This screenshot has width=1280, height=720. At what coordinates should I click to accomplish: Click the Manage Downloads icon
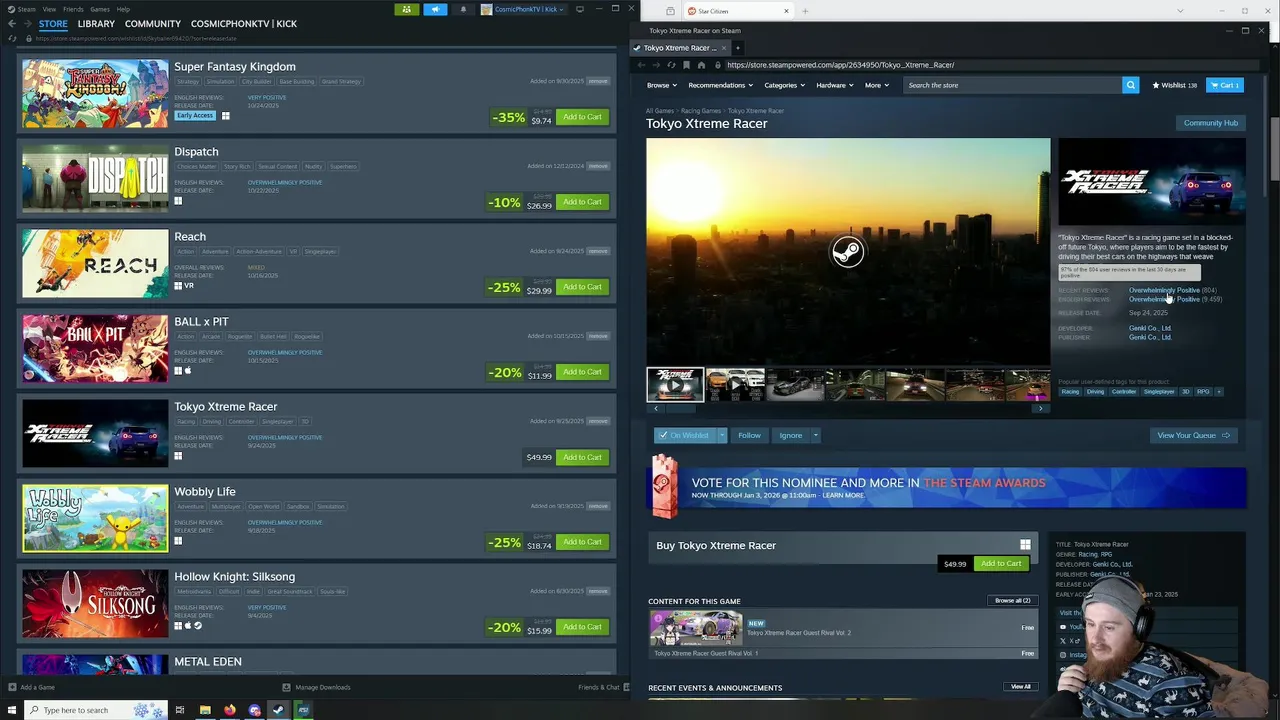coord(286,687)
